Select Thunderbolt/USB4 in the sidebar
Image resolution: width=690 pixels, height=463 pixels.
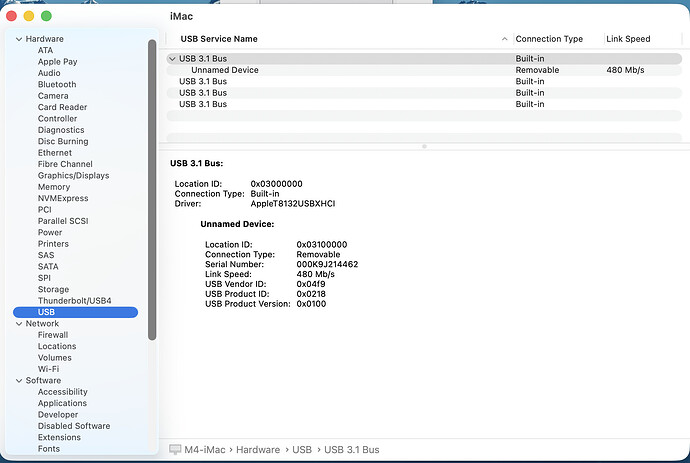coord(74,301)
